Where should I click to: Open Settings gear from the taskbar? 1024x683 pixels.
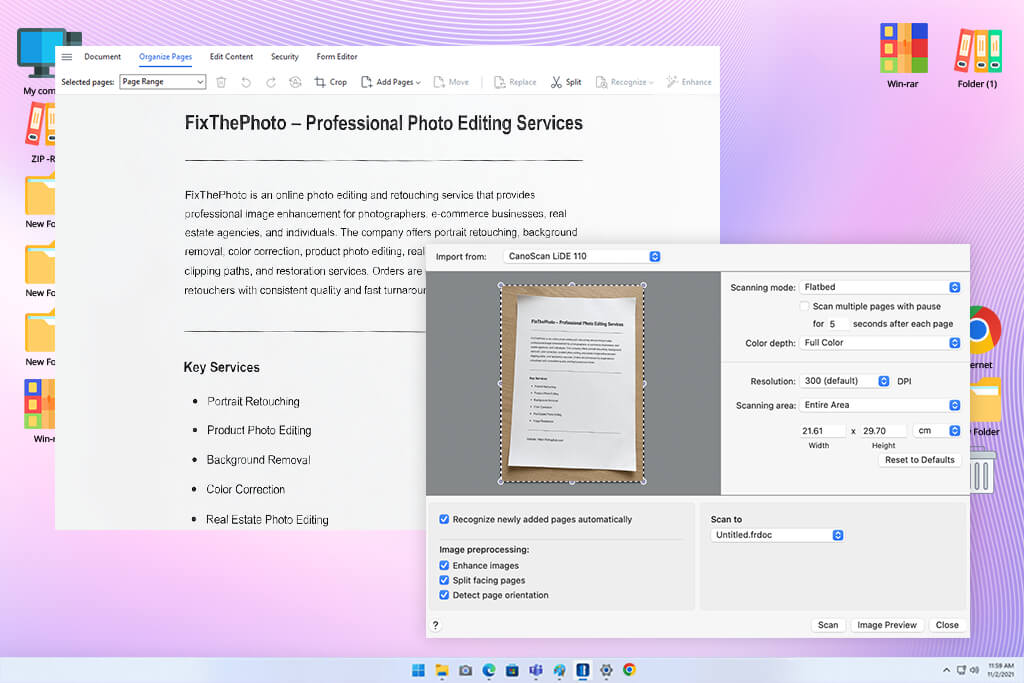(606, 670)
